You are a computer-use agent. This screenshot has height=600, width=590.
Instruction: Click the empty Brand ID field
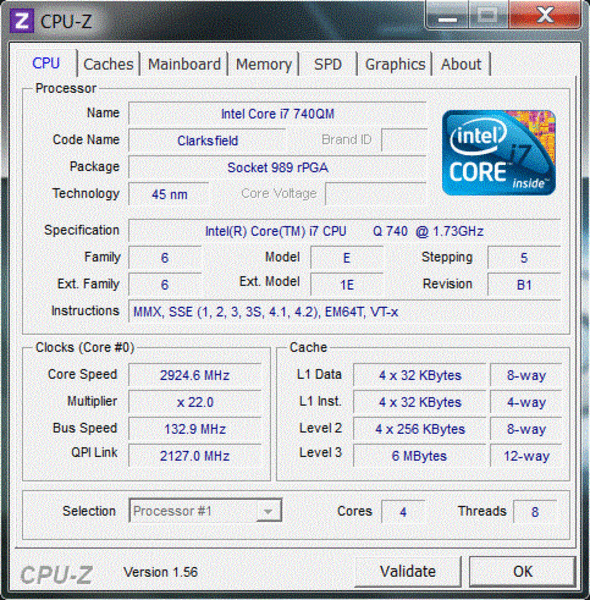click(x=404, y=140)
